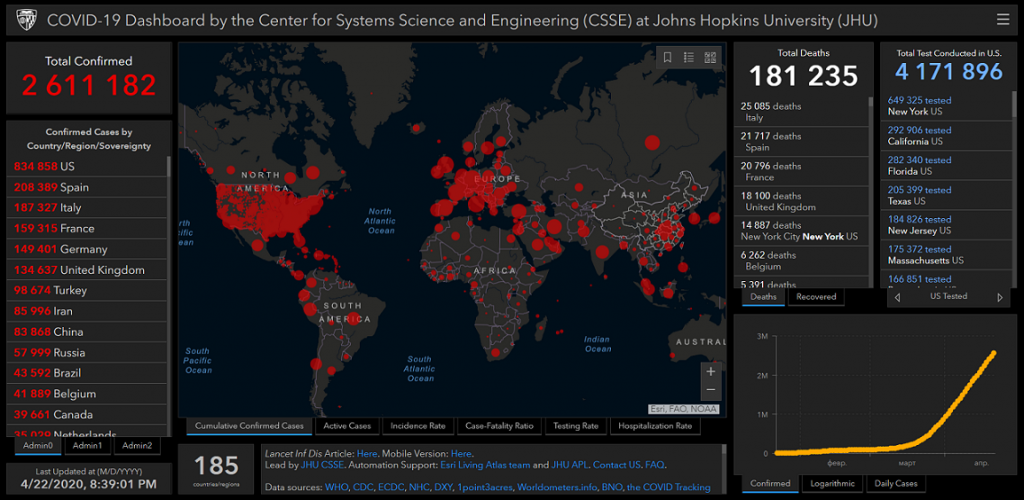Image resolution: width=1024 pixels, height=500 pixels.
Task: Select the 39 661 Canada row
Action: coord(88,414)
